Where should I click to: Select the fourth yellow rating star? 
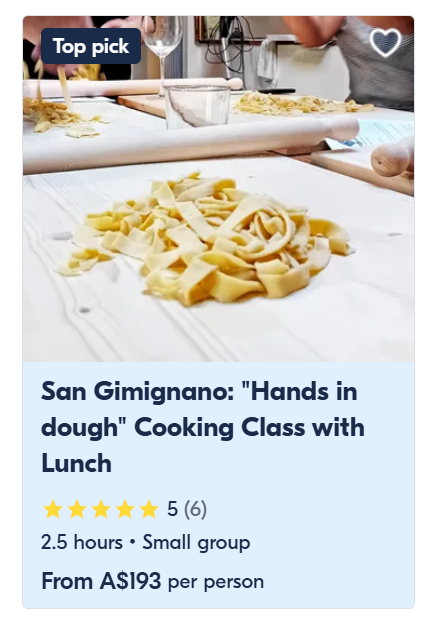pyautogui.click(x=125, y=509)
